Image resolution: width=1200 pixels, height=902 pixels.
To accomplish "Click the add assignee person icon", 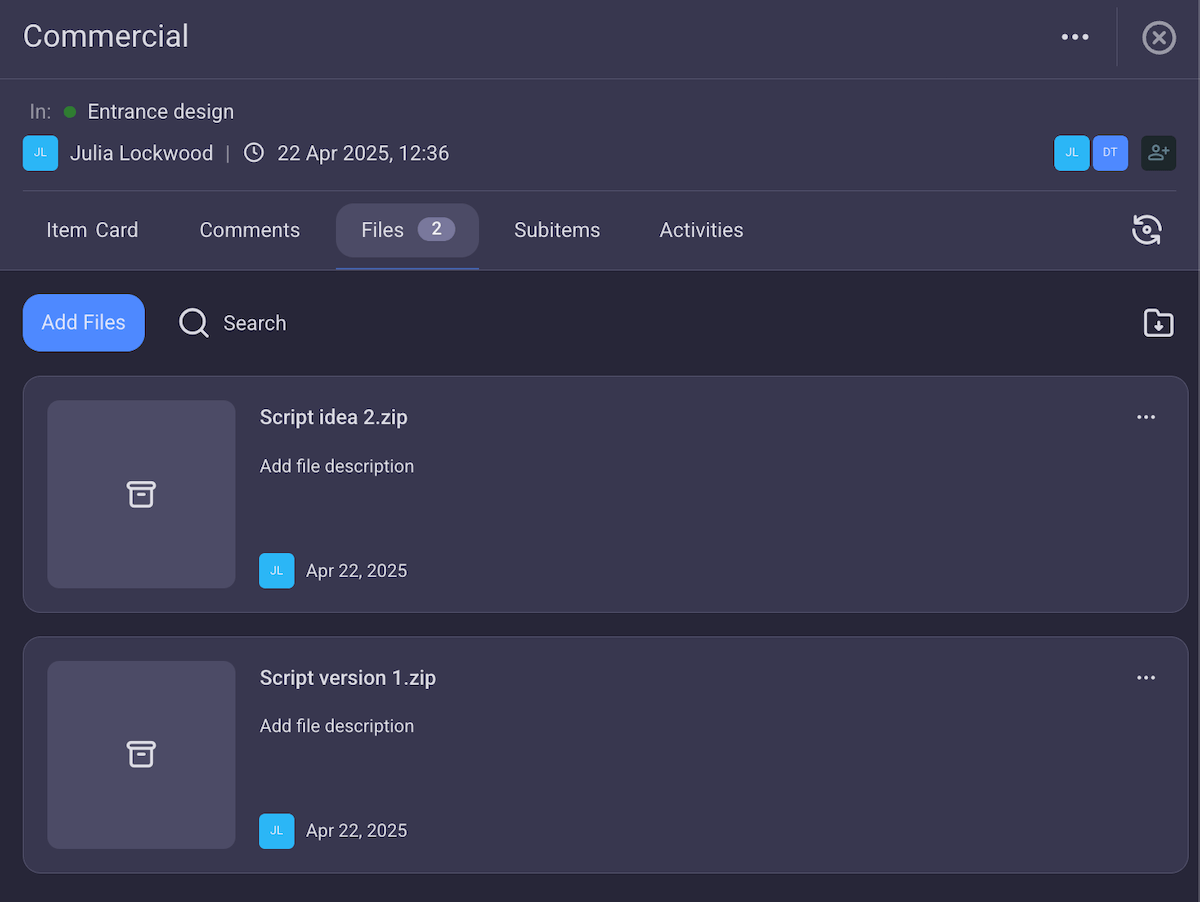I will click(x=1158, y=153).
